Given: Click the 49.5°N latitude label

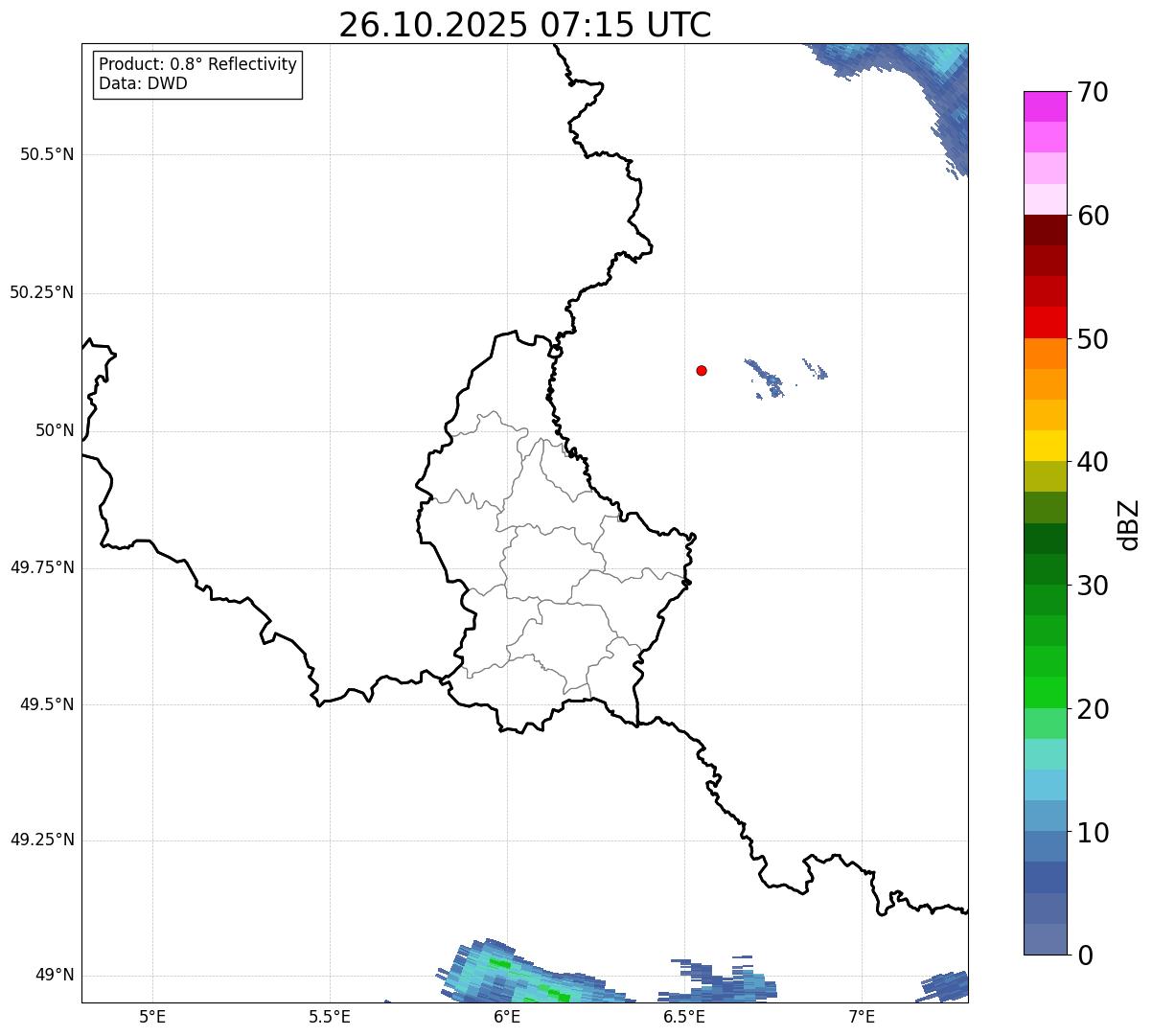Looking at the screenshot, I should point(47,704).
